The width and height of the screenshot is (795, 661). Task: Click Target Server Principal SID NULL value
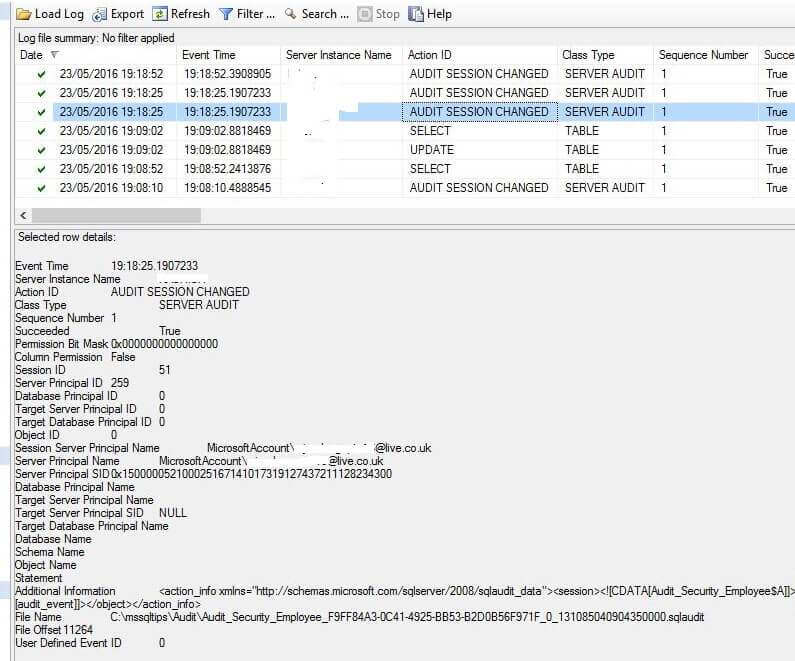point(173,513)
